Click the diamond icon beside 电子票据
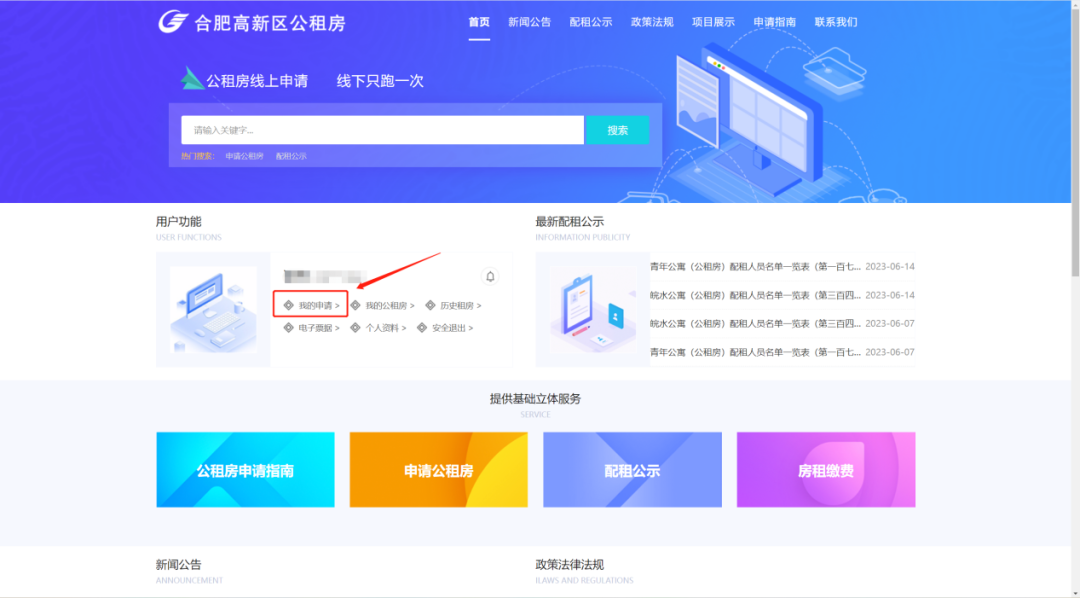This screenshot has height=598, width=1080. pos(288,328)
